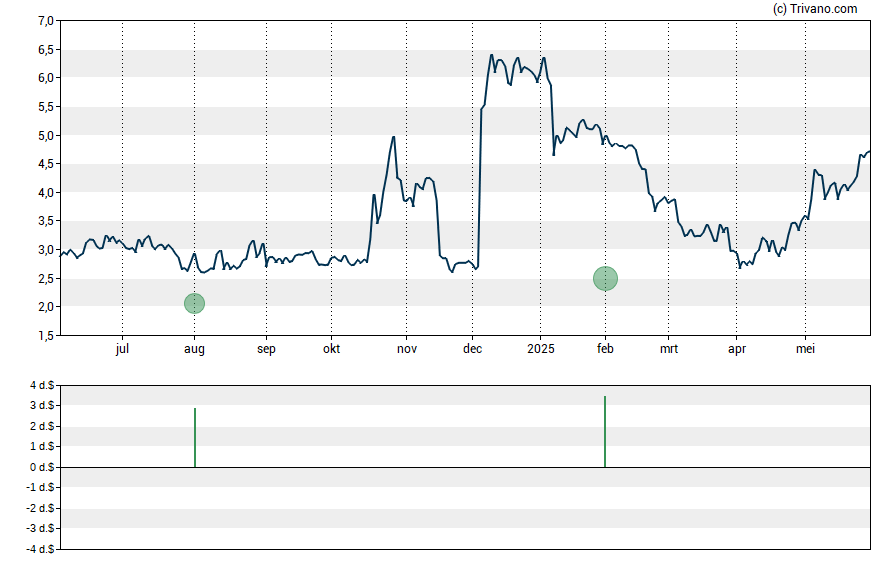Click the '6,0' price axis value
The width and height of the screenshot is (888, 565).
(46, 78)
